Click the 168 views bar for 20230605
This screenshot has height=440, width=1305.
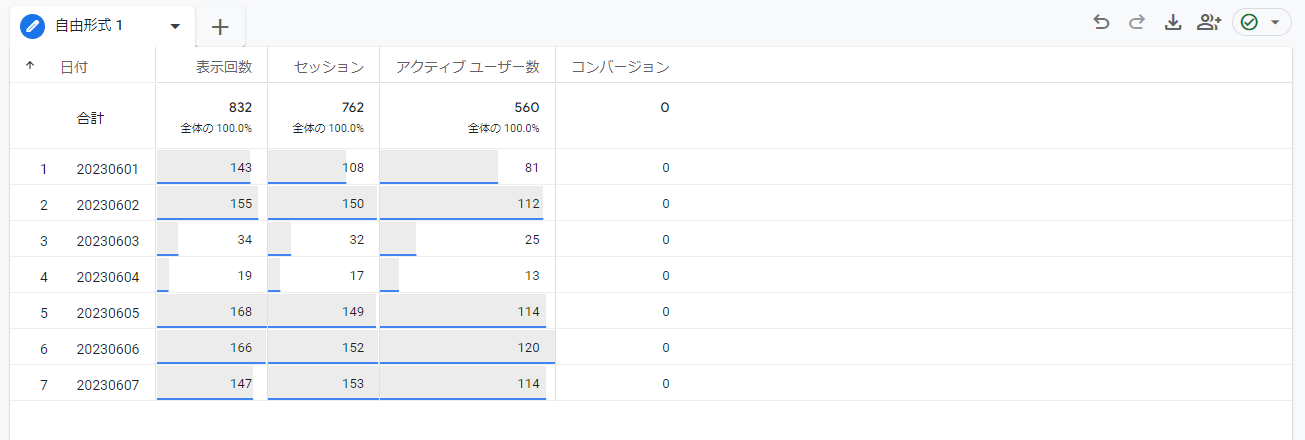pyautogui.click(x=212, y=311)
